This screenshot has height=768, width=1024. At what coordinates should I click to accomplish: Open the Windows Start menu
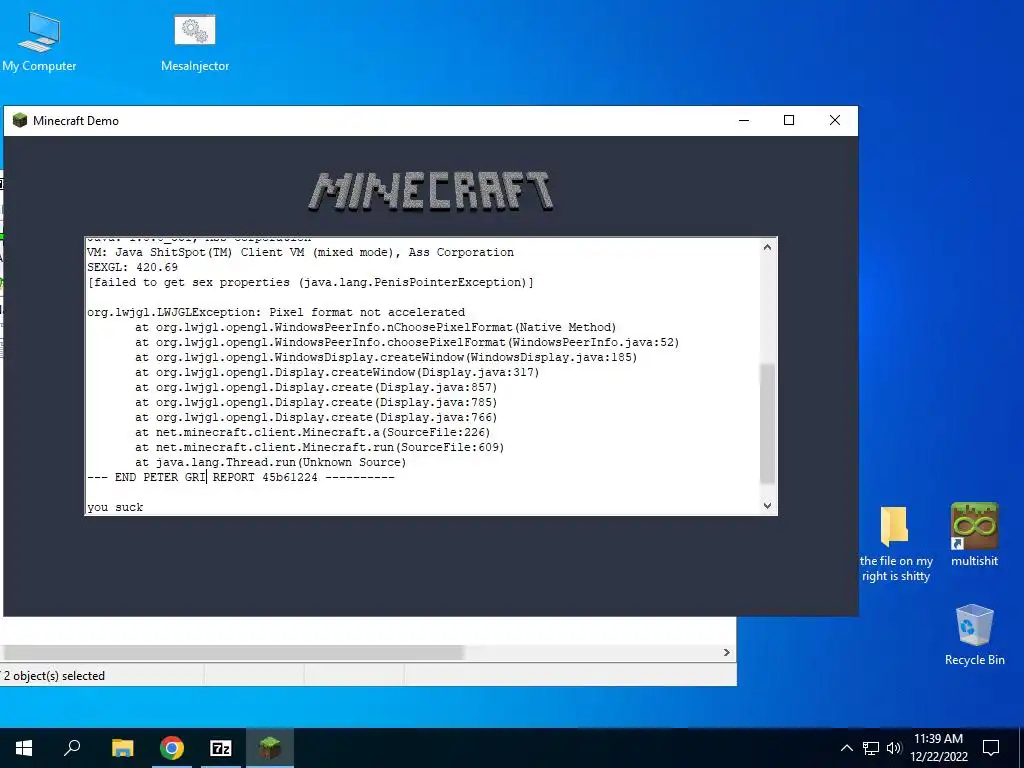pos(24,748)
